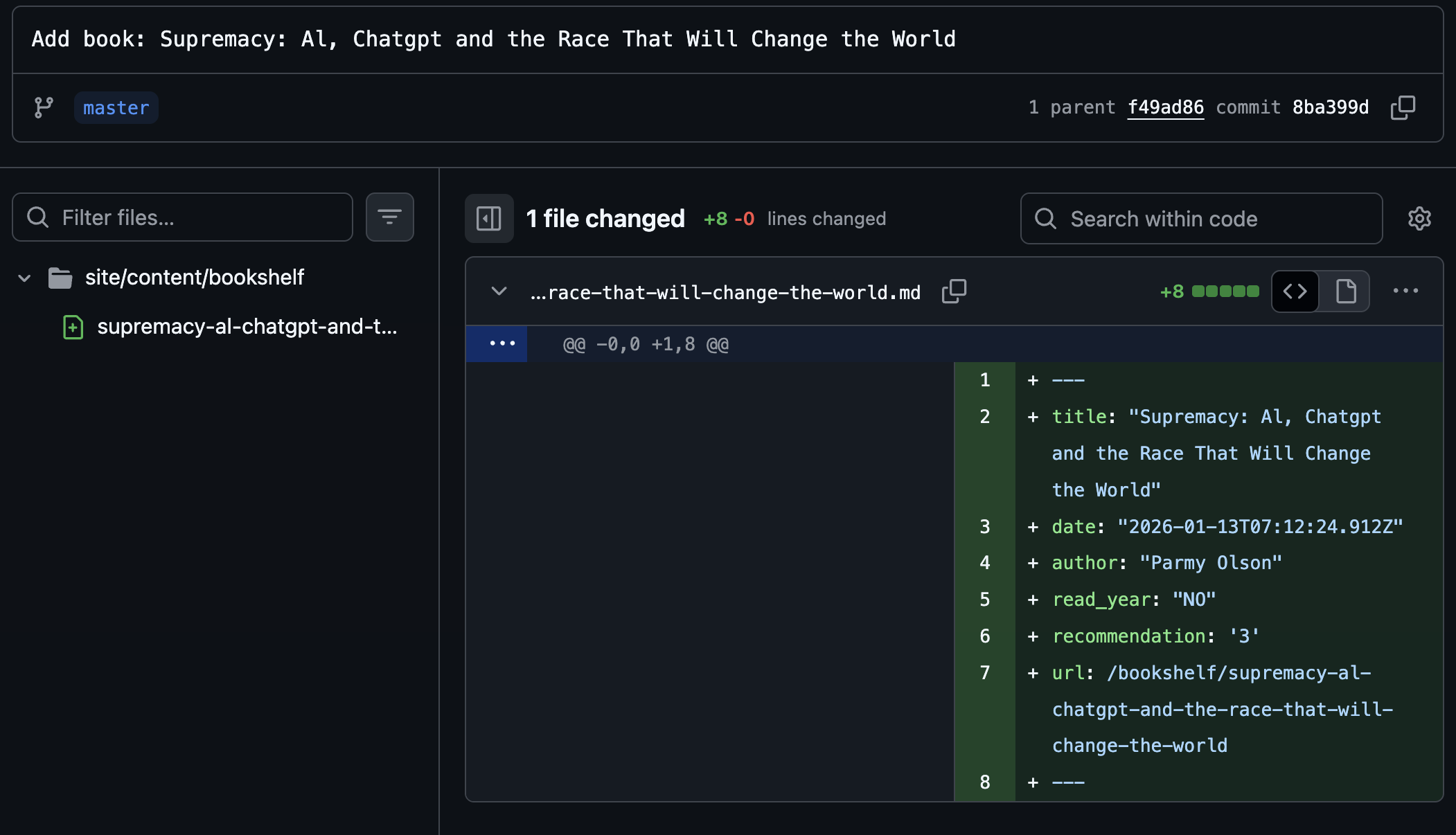The image size is (1456, 835).
Task: Collapse the race-that-will-change-the-world.md diff
Action: click(x=498, y=291)
